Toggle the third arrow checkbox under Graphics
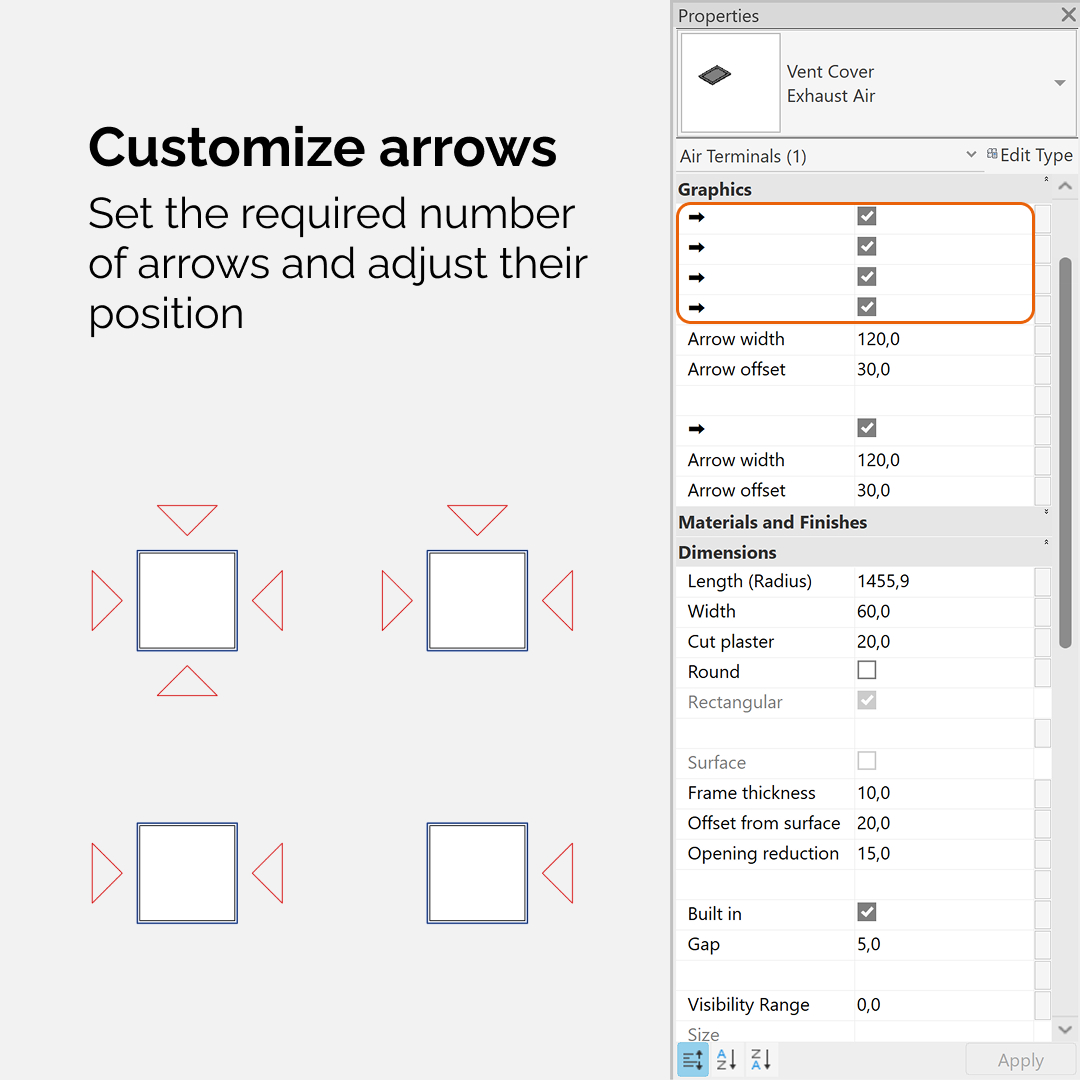This screenshot has height=1080, width=1080. 866,277
